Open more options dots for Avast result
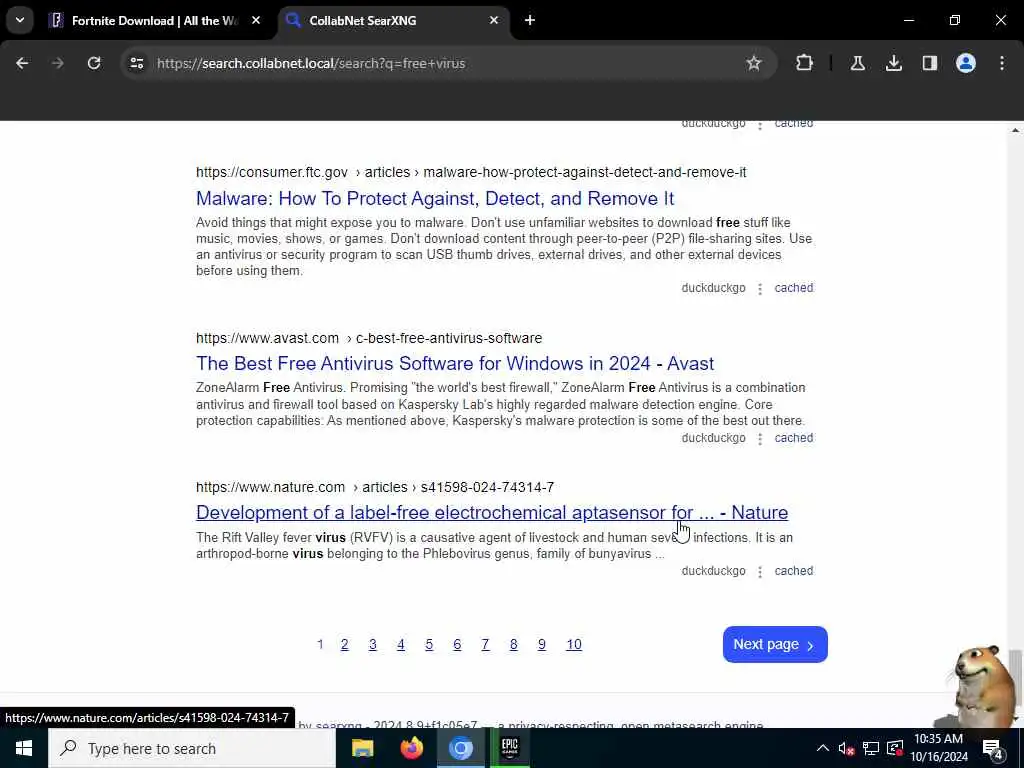This screenshot has width=1024, height=768. point(760,439)
